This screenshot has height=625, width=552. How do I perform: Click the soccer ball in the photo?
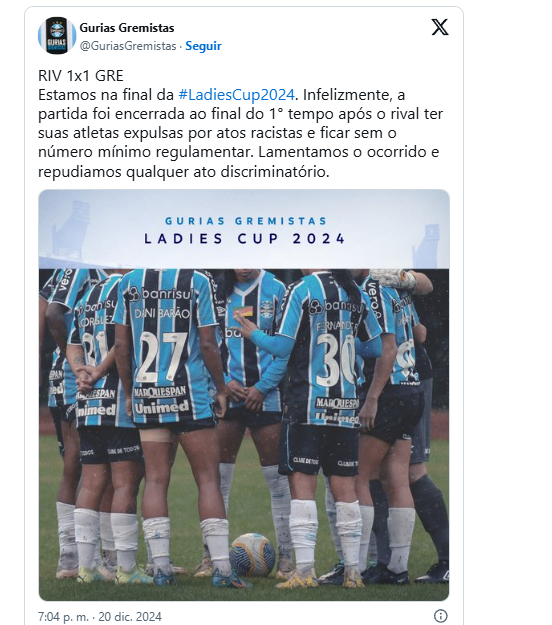point(252,555)
